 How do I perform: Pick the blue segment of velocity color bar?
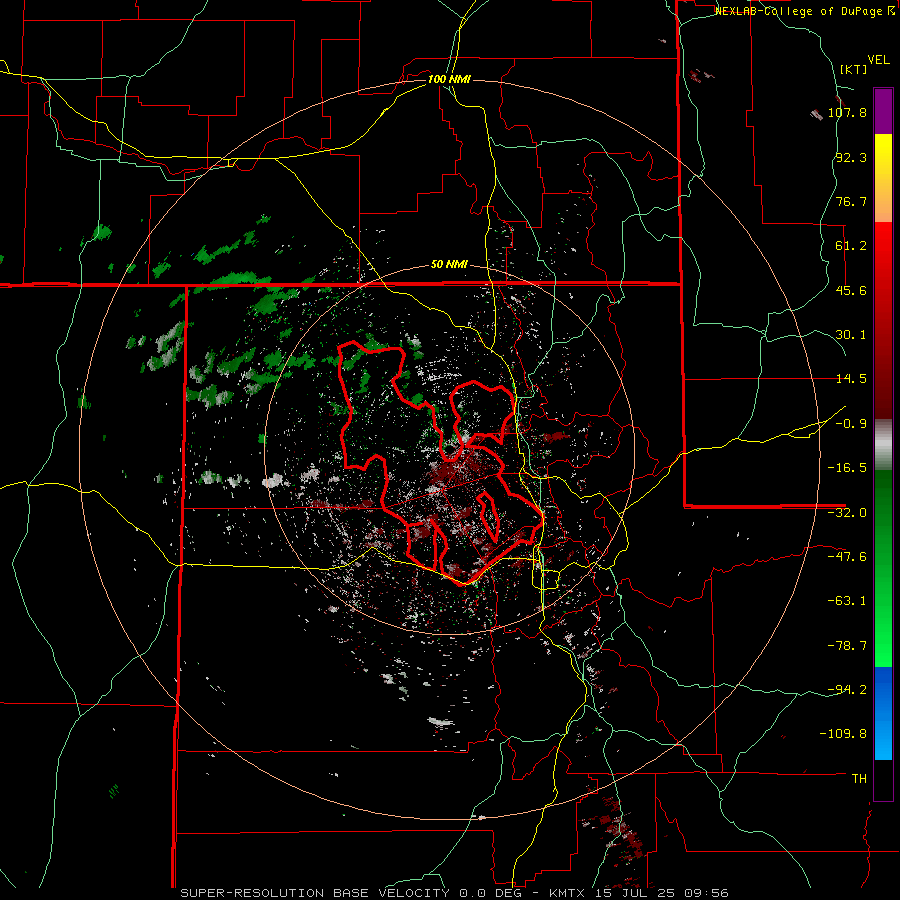tap(883, 713)
